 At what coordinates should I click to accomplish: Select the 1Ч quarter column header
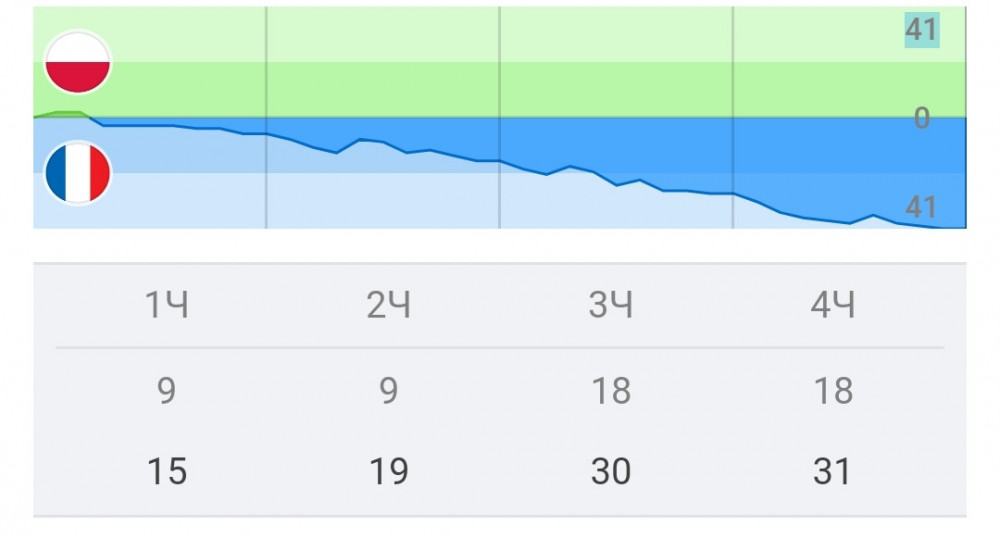pyautogui.click(x=167, y=306)
